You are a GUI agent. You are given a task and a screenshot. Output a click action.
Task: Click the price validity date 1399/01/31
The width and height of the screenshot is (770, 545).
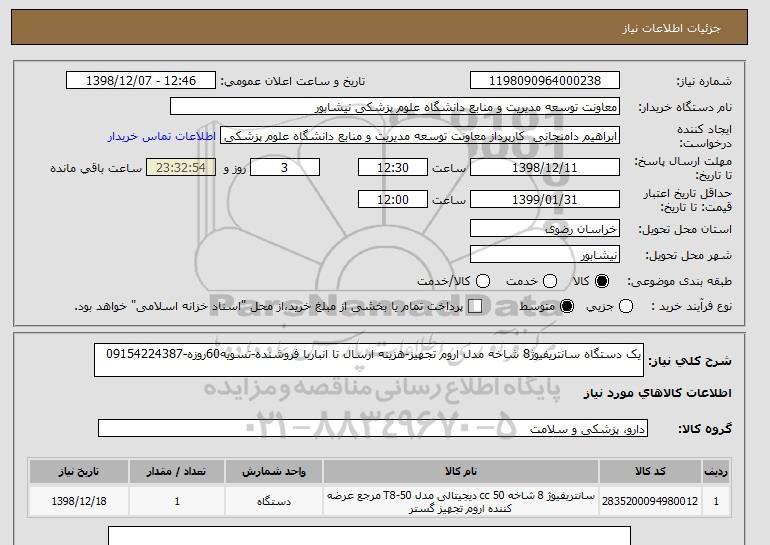point(545,199)
